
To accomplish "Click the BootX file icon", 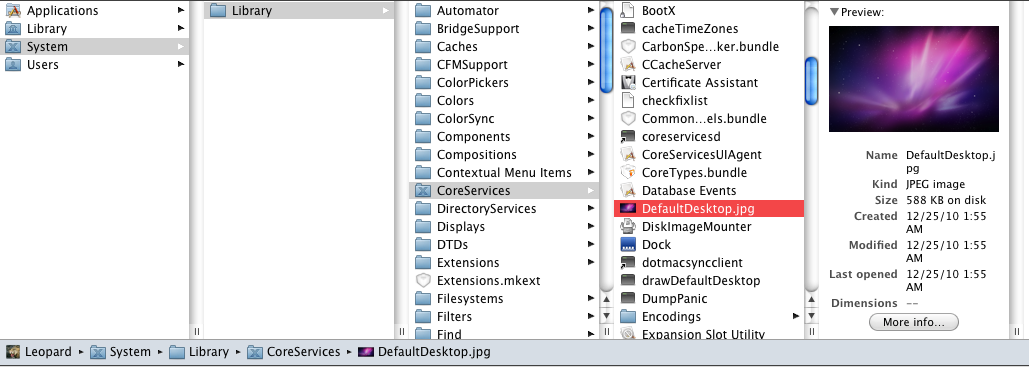I will coord(628,11).
